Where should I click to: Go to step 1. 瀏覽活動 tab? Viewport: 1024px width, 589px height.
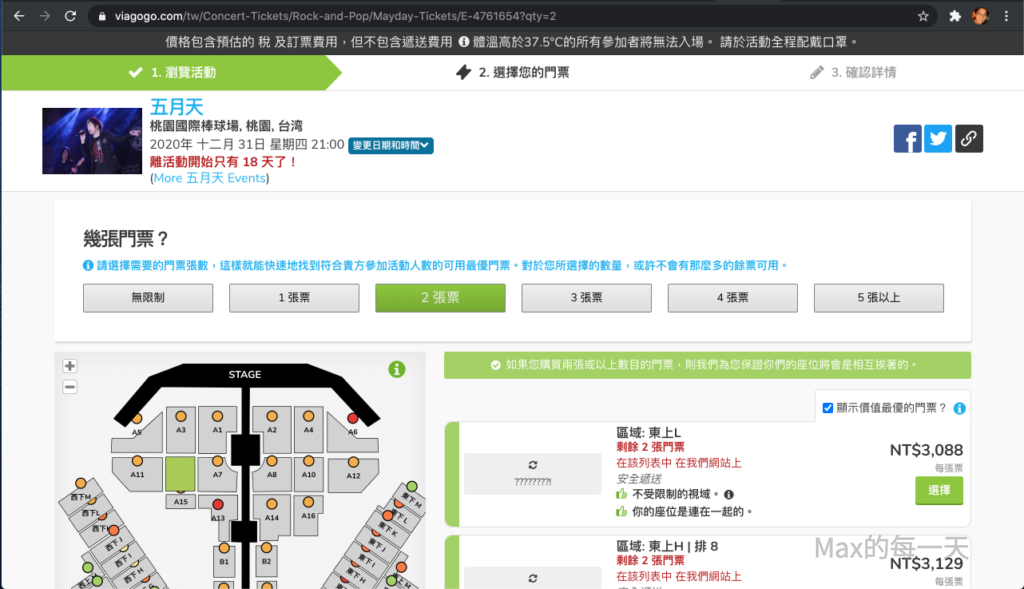[x=172, y=73]
